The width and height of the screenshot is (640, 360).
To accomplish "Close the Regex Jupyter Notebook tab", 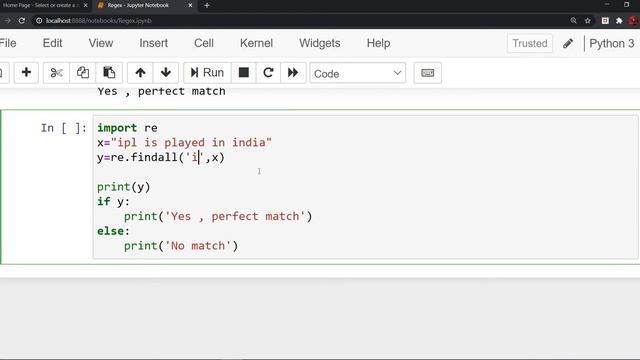I will coord(190,5).
